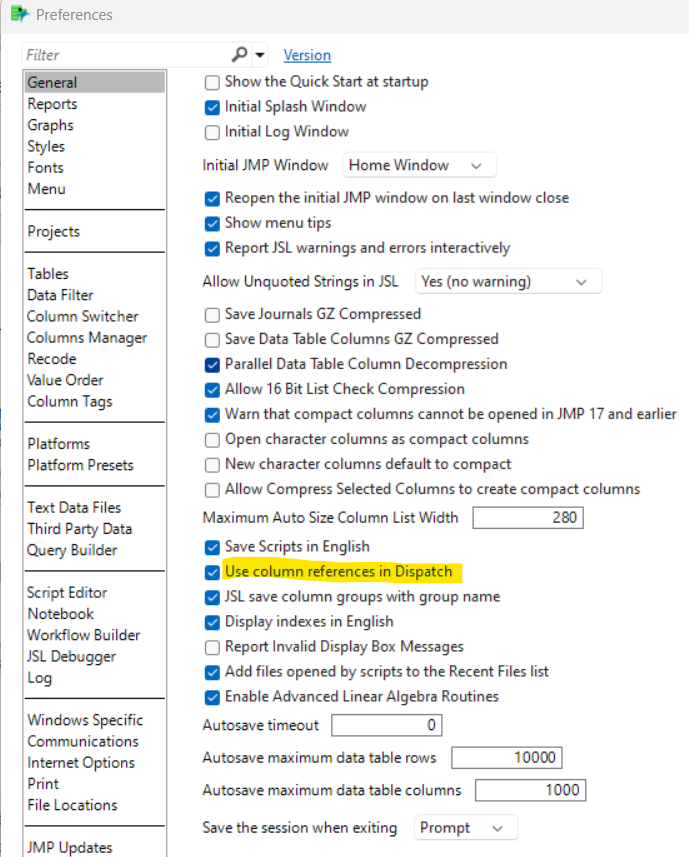Enable Show the Quick Start at startup
Screen dimensions: 689x857
click(212, 83)
